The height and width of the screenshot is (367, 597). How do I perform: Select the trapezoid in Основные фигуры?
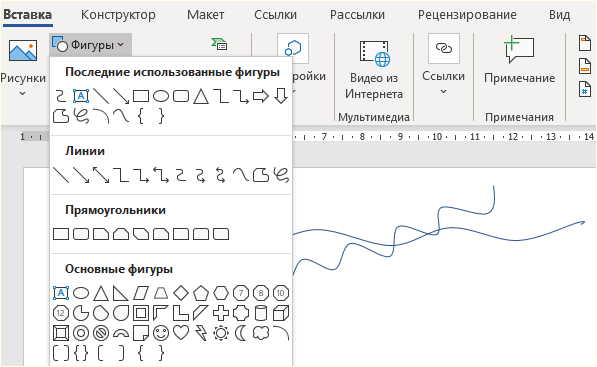[161, 293]
